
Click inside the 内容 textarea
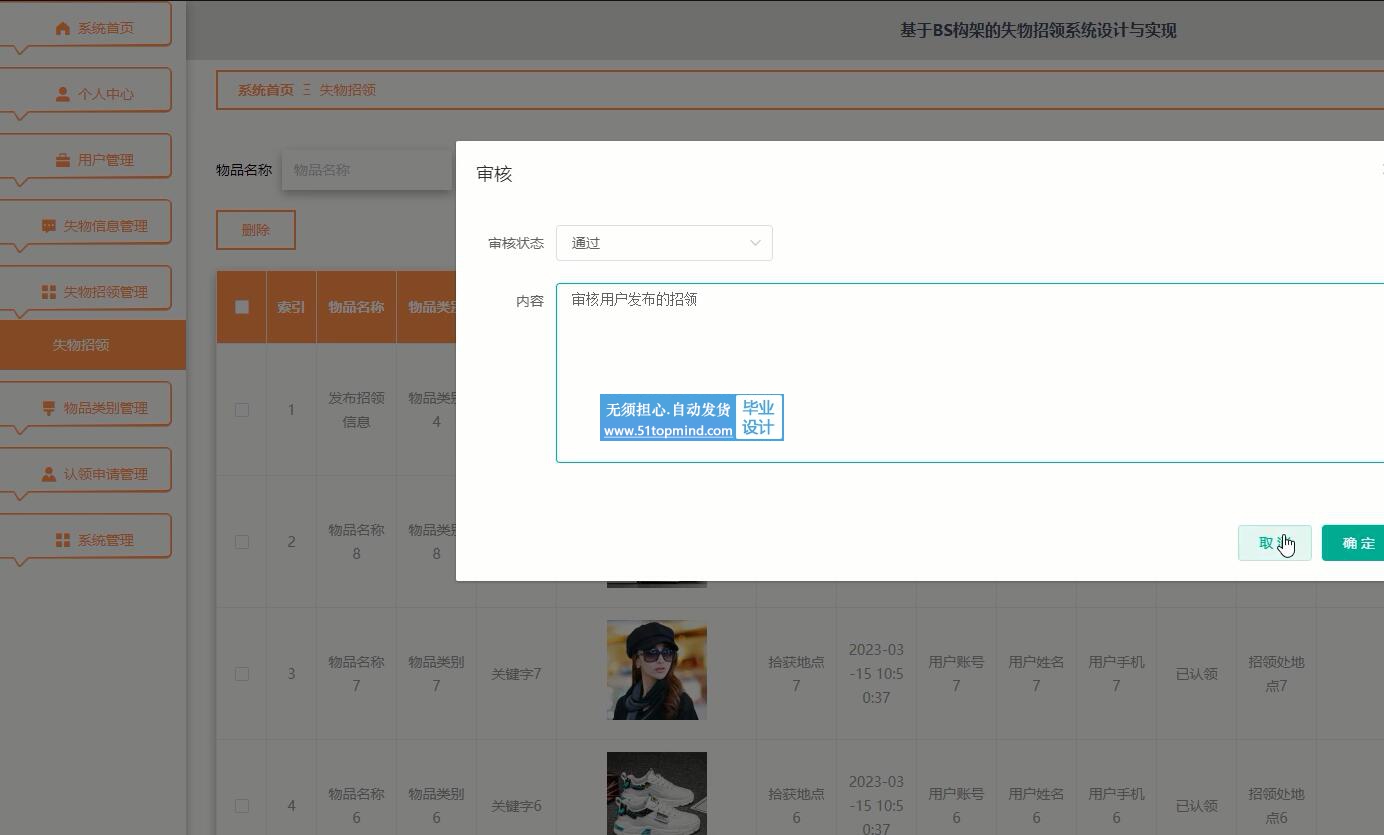(x=970, y=373)
